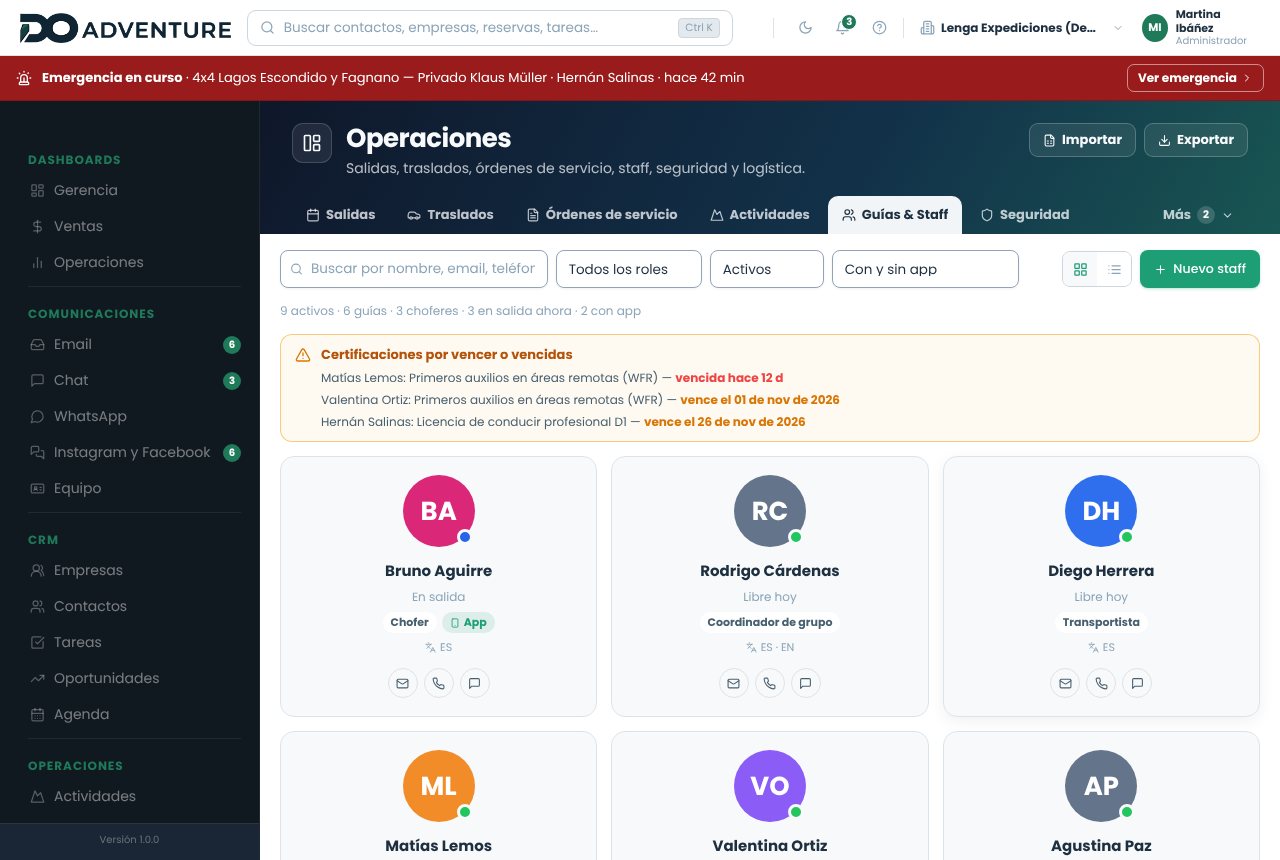Image resolution: width=1280 pixels, height=860 pixels.
Task: Email Rodrigo Cárdenas via envelope icon
Action: (x=734, y=684)
